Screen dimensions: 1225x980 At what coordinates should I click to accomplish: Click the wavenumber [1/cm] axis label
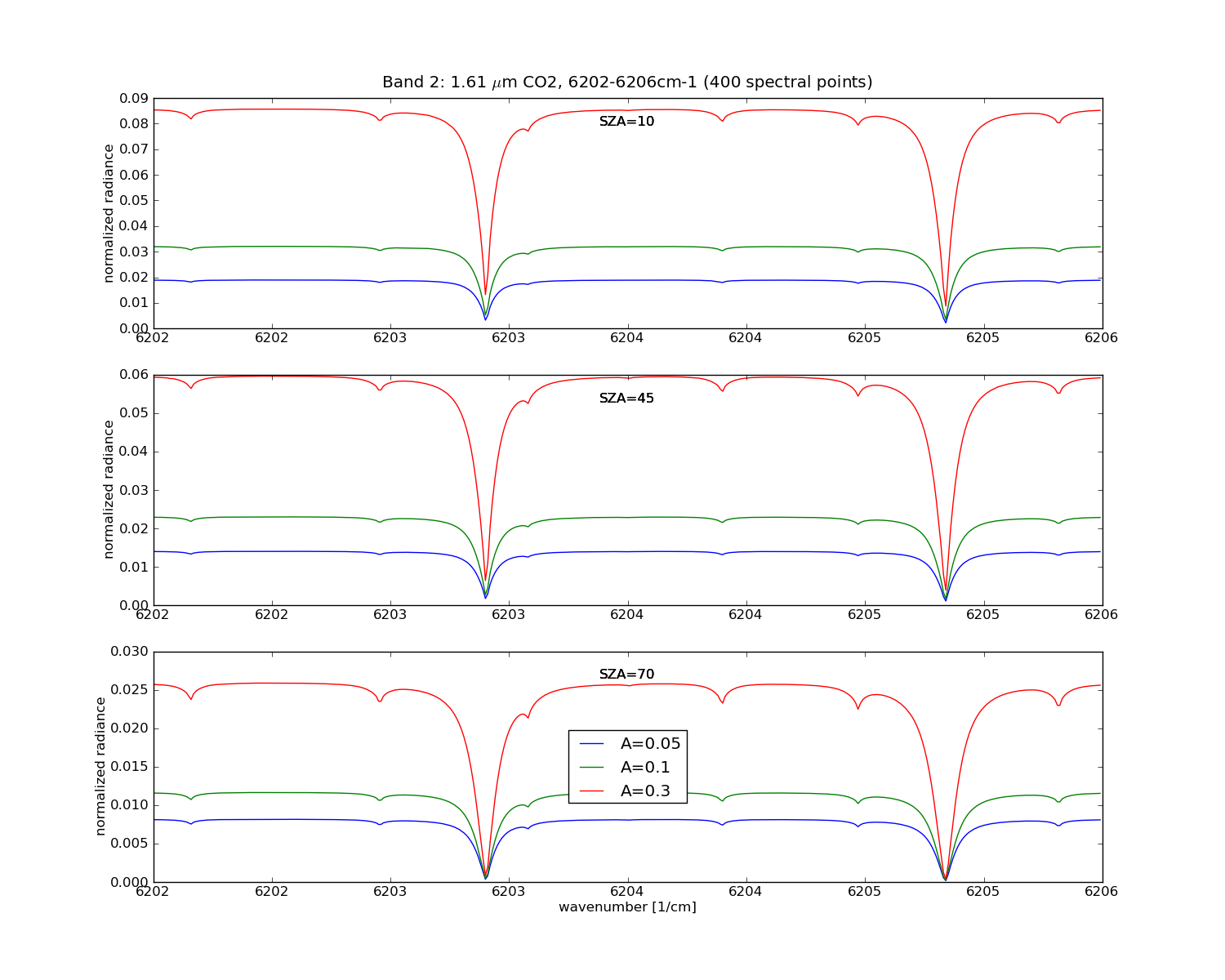pyautogui.click(x=627, y=907)
